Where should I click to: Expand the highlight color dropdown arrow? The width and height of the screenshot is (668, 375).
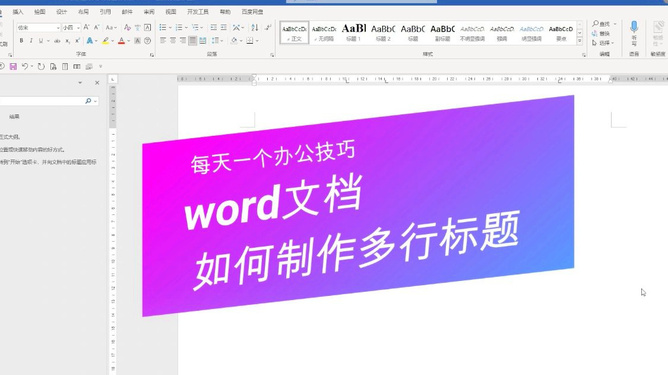[x=112, y=41]
